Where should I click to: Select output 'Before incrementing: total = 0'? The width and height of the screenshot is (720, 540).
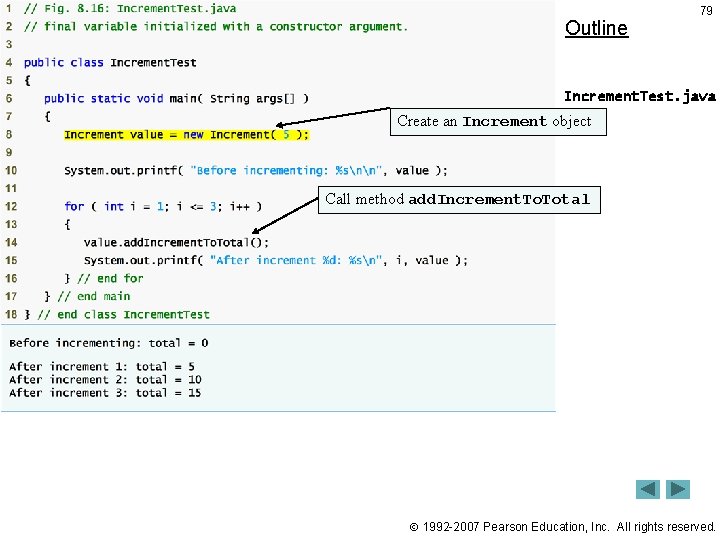tap(109, 343)
